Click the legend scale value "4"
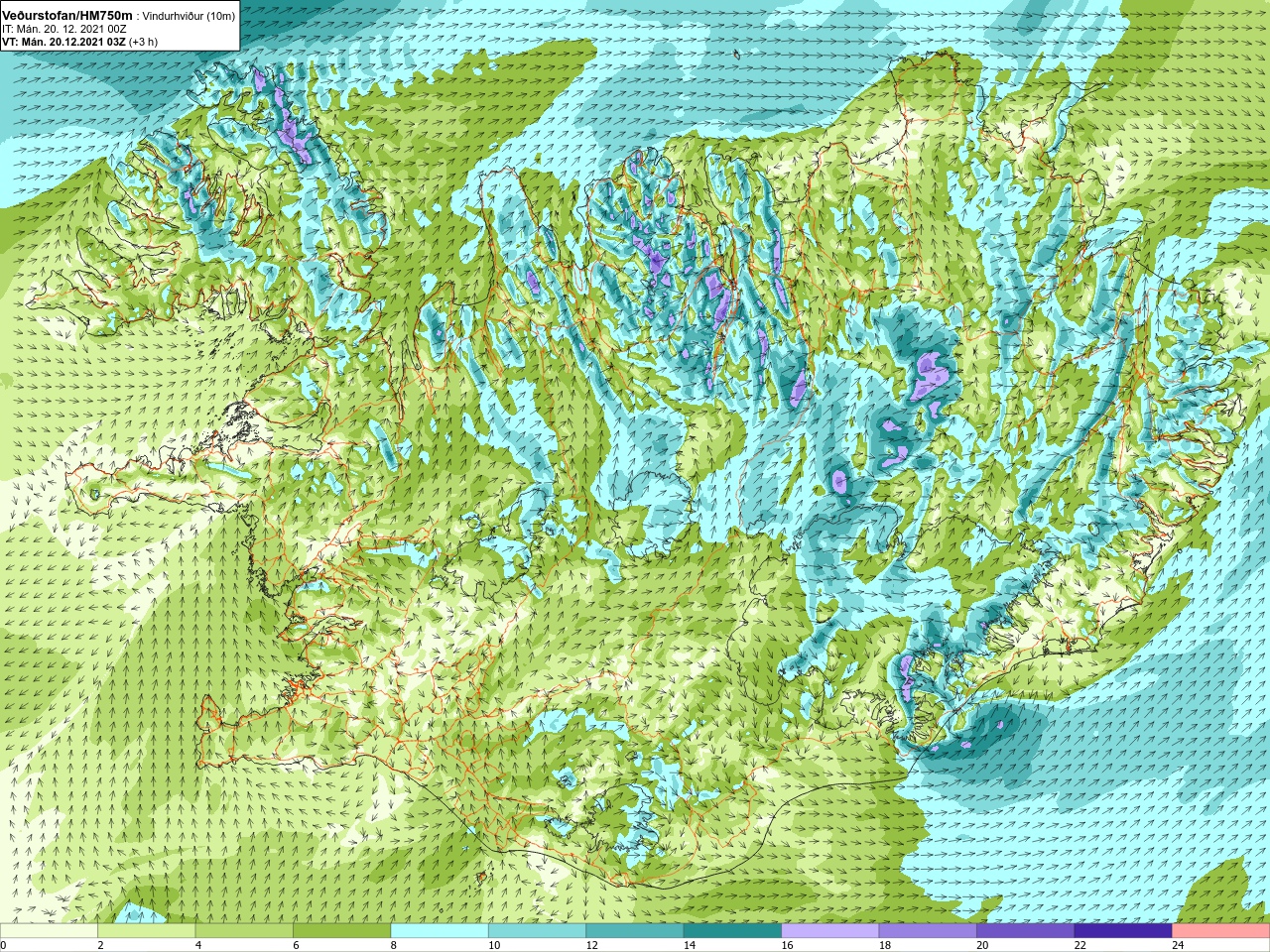Viewport: 1270px width, 952px height. pyautogui.click(x=198, y=945)
